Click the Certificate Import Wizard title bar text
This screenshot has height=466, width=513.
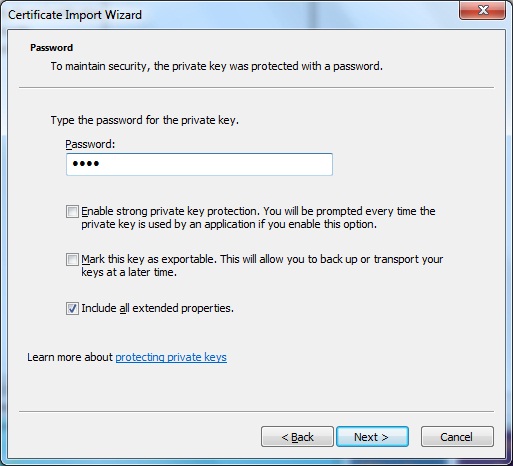point(75,15)
